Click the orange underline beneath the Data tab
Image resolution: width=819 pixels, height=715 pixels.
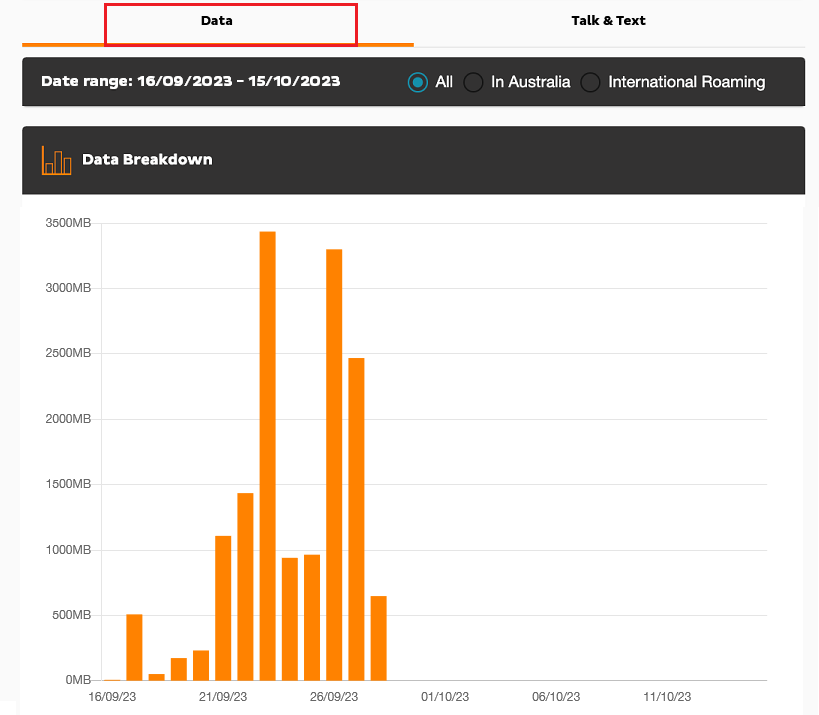click(216, 46)
